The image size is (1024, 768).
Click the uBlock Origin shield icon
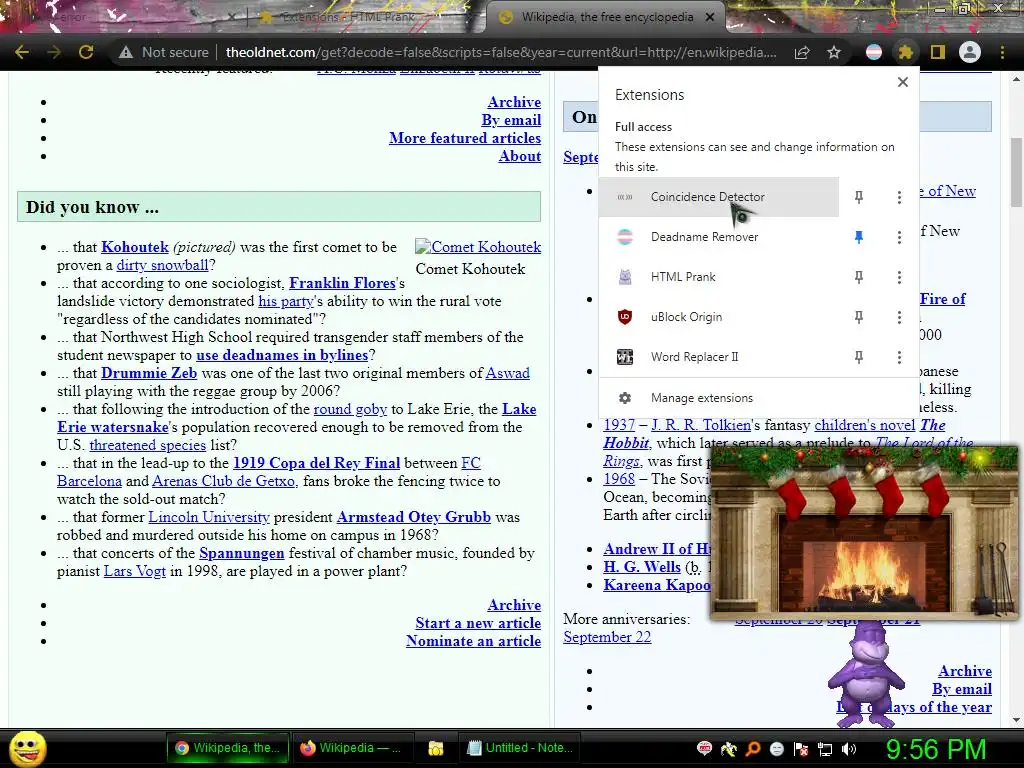pyautogui.click(x=625, y=317)
